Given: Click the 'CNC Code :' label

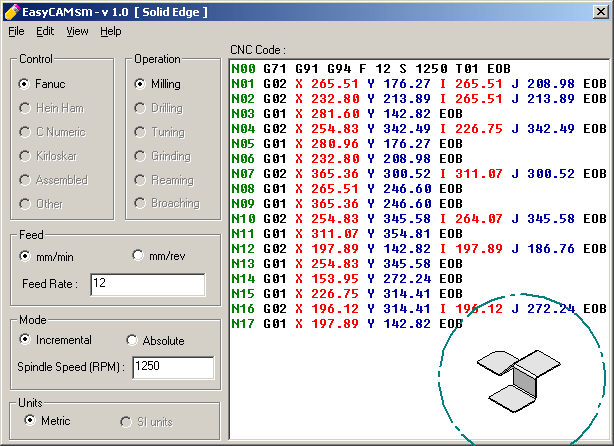Looking at the screenshot, I should (x=258, y=50).
